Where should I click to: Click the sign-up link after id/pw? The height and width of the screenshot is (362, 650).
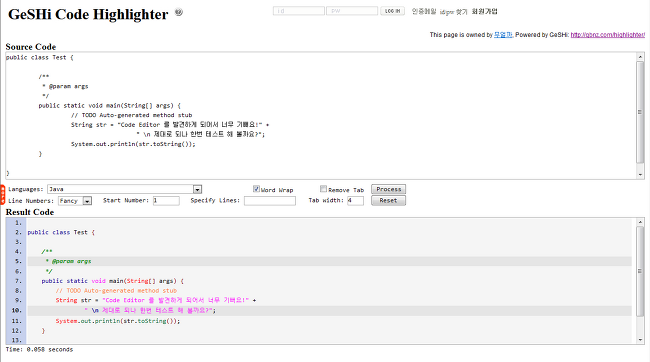[x=485, y=12]
